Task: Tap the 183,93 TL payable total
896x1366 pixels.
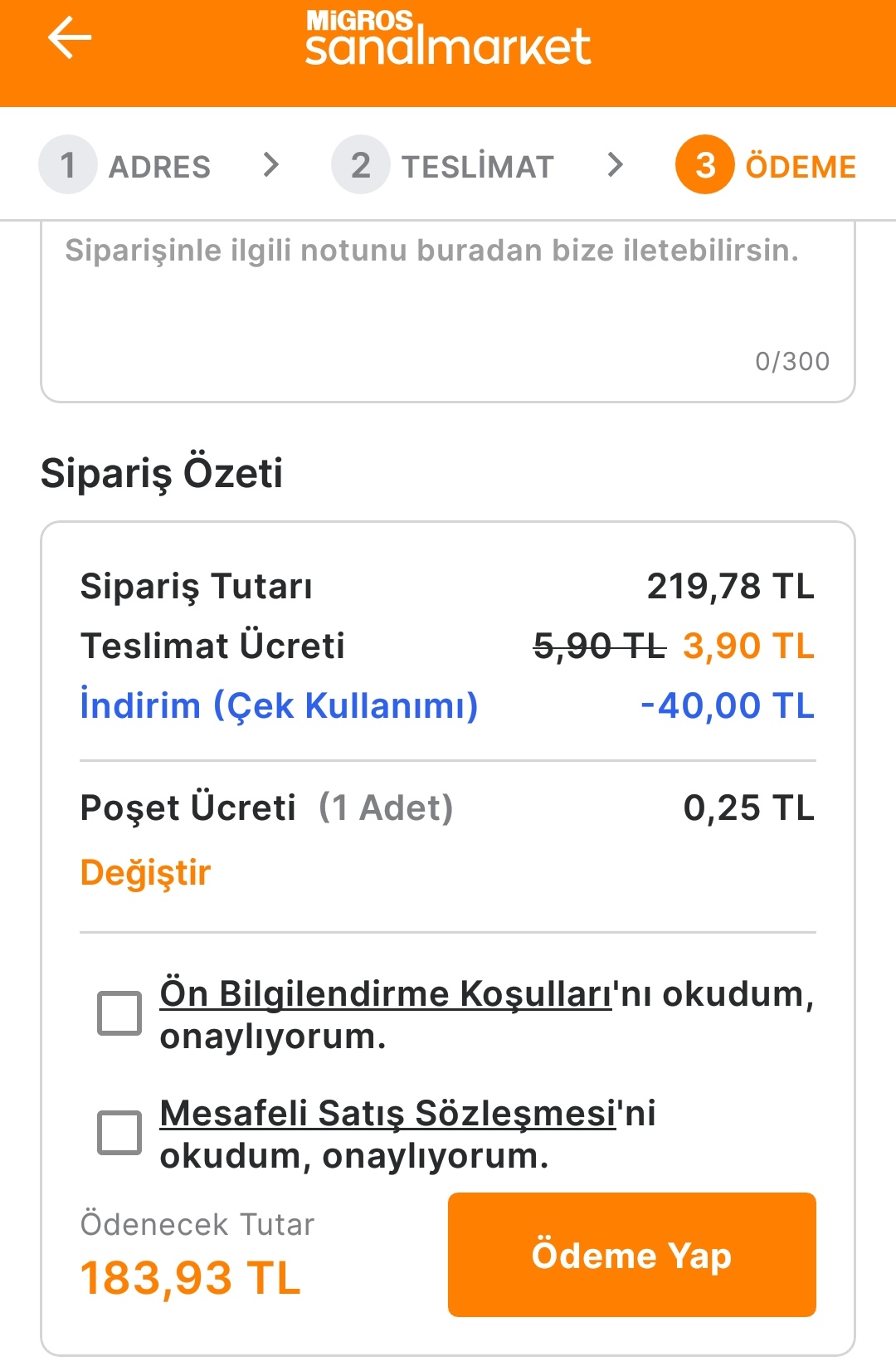Action: point(191,1277)
